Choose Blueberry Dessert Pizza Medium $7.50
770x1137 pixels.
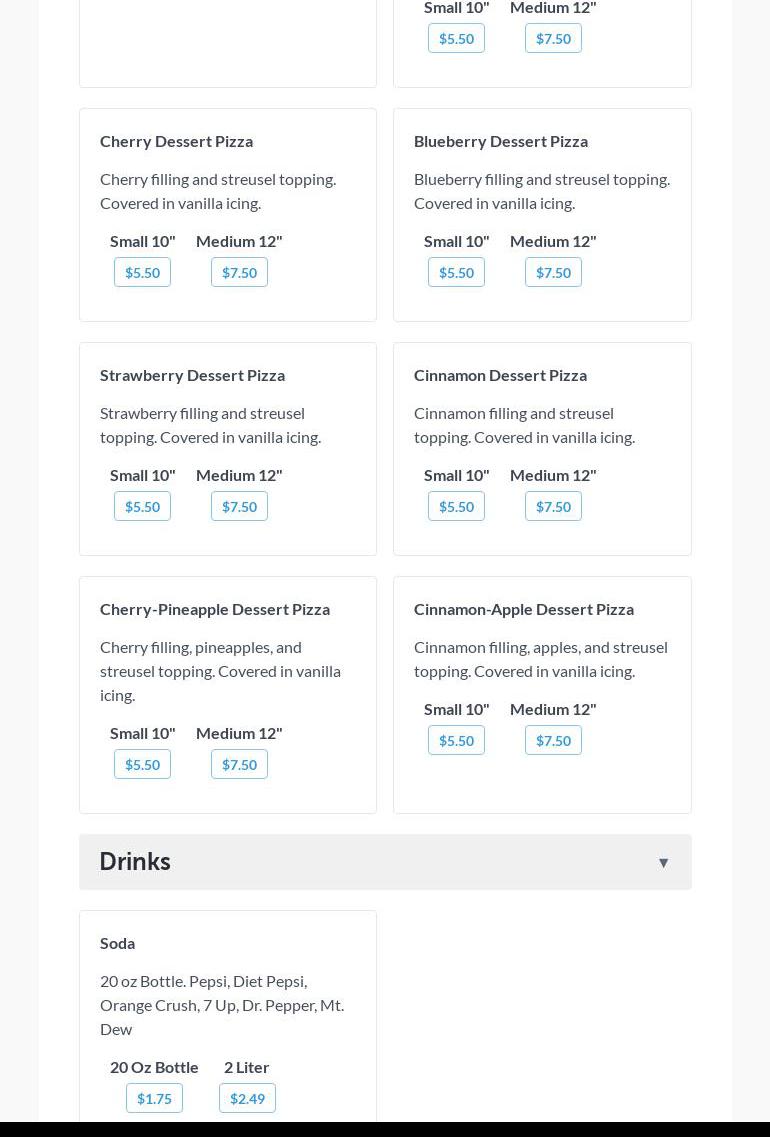tap(553, 272)
